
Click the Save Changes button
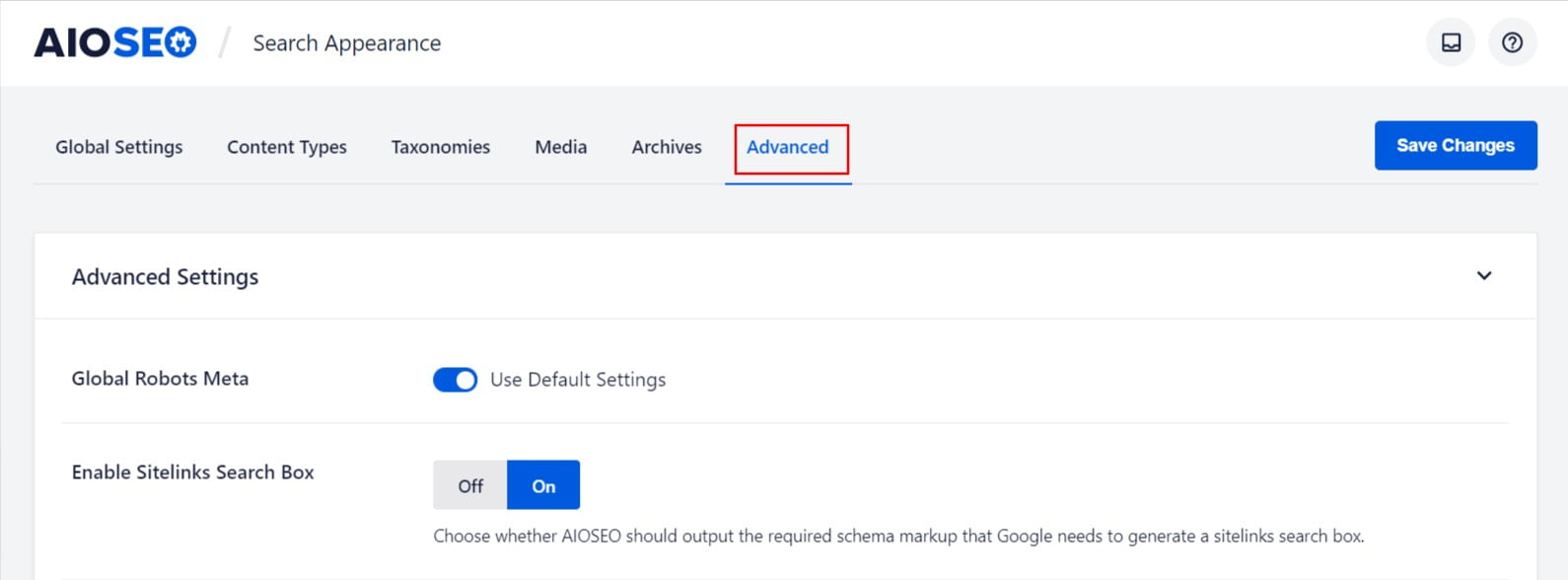(x=1456, y=145)
